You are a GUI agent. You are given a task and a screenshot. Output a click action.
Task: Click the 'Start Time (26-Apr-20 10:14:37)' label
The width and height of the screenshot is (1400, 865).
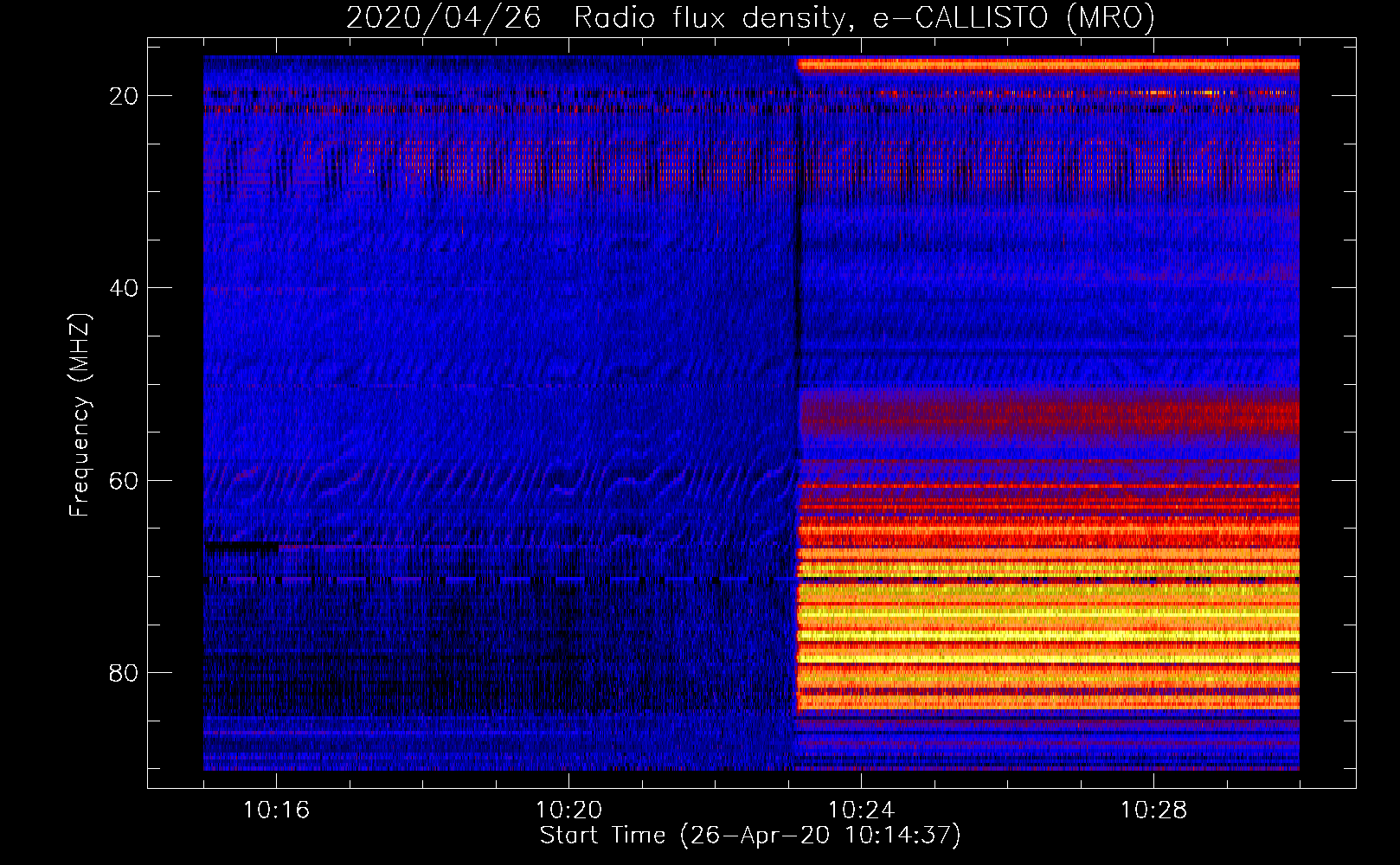click(750, 836)
